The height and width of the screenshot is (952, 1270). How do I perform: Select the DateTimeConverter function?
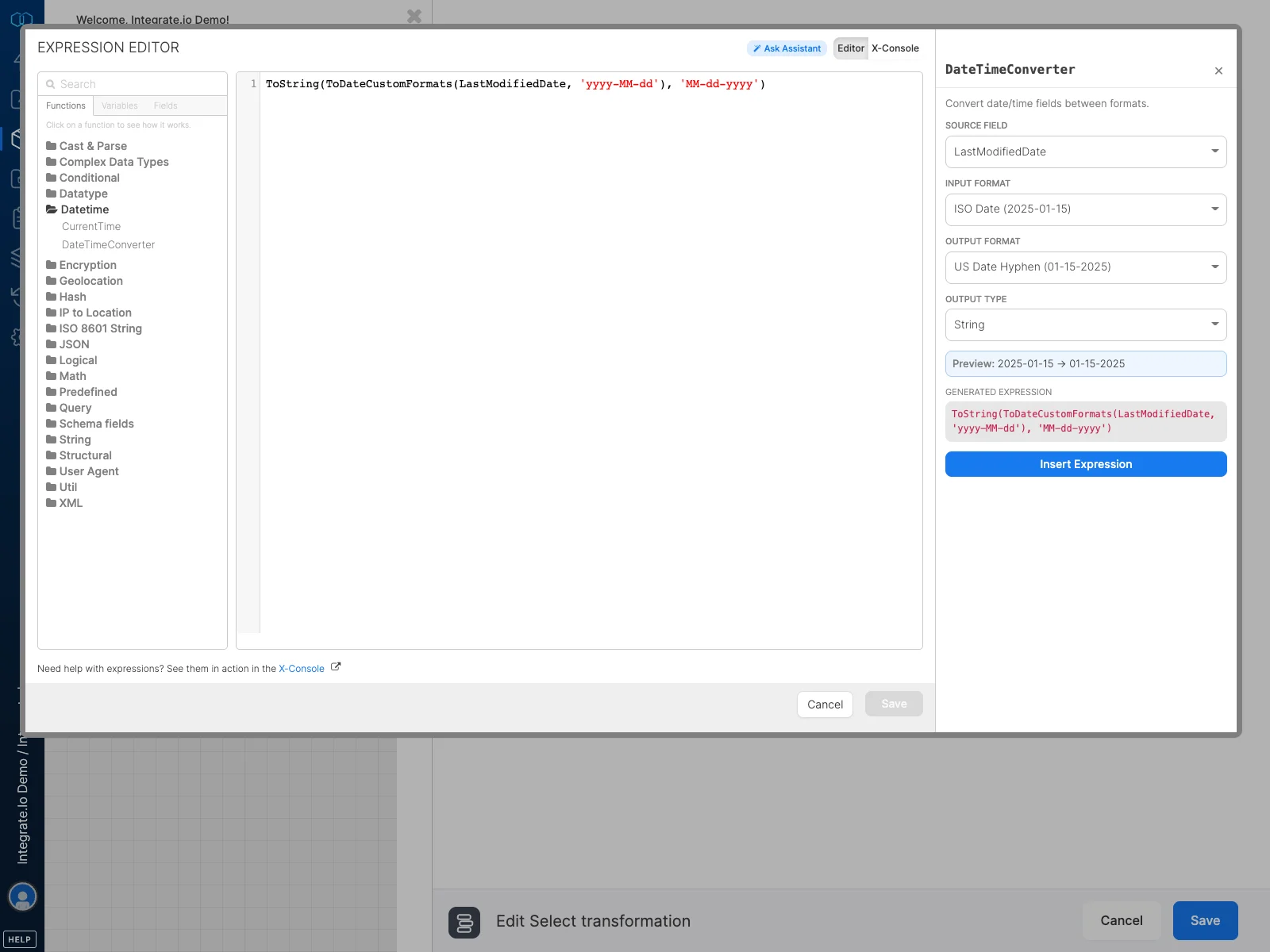(x=109, y=245)
